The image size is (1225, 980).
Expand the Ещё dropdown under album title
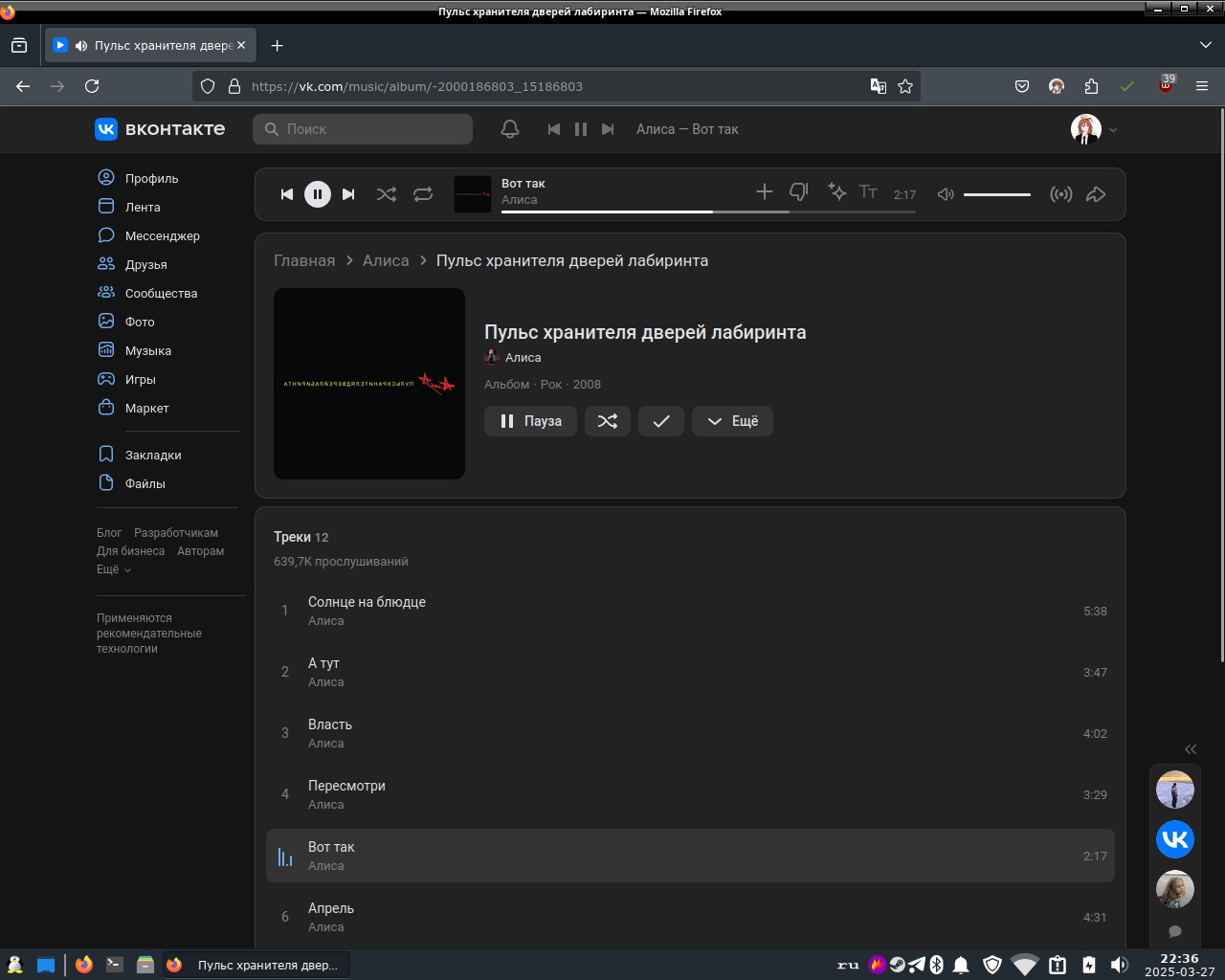(732, 421)
